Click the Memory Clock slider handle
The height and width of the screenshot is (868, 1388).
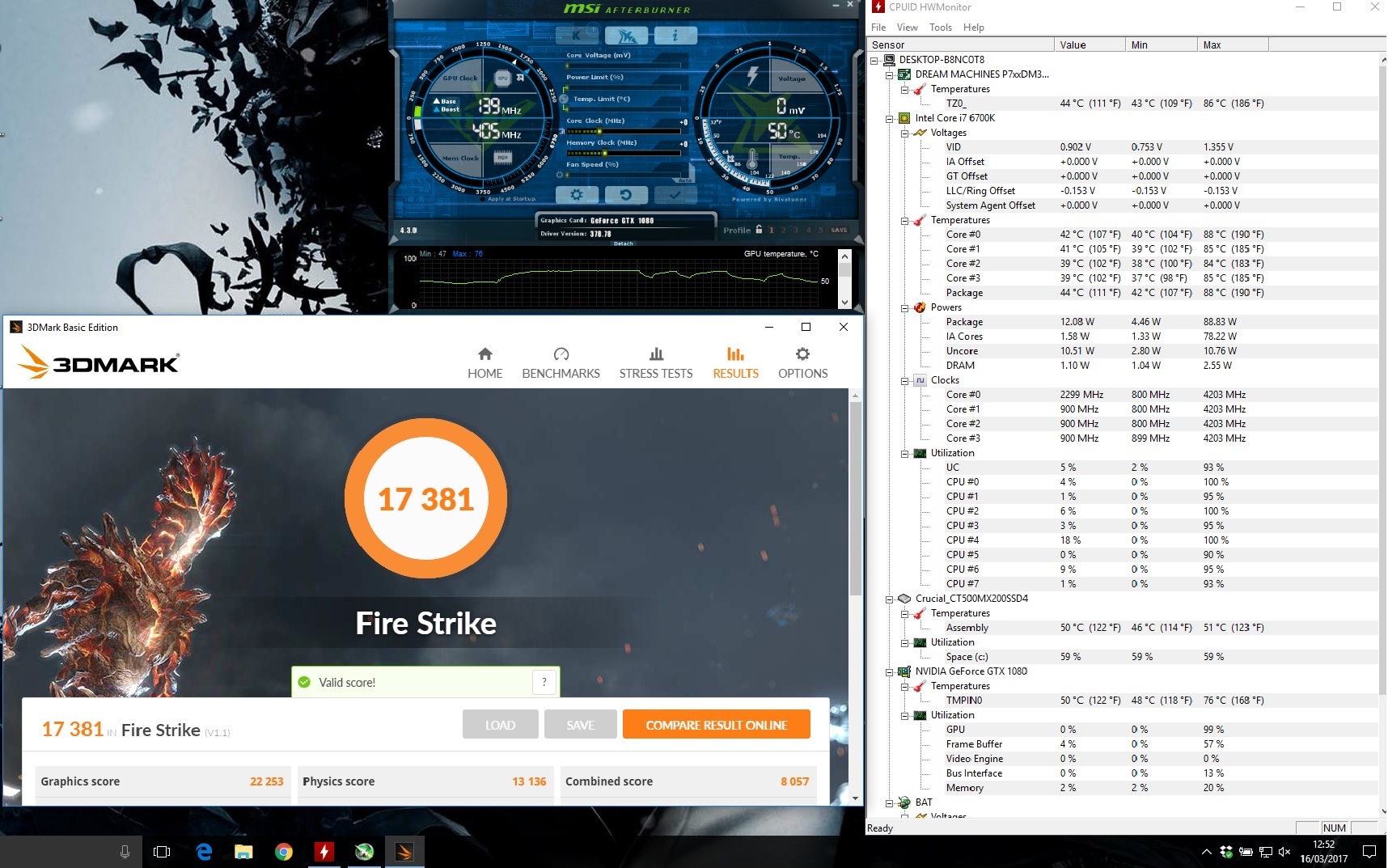[x=604, y=152]
